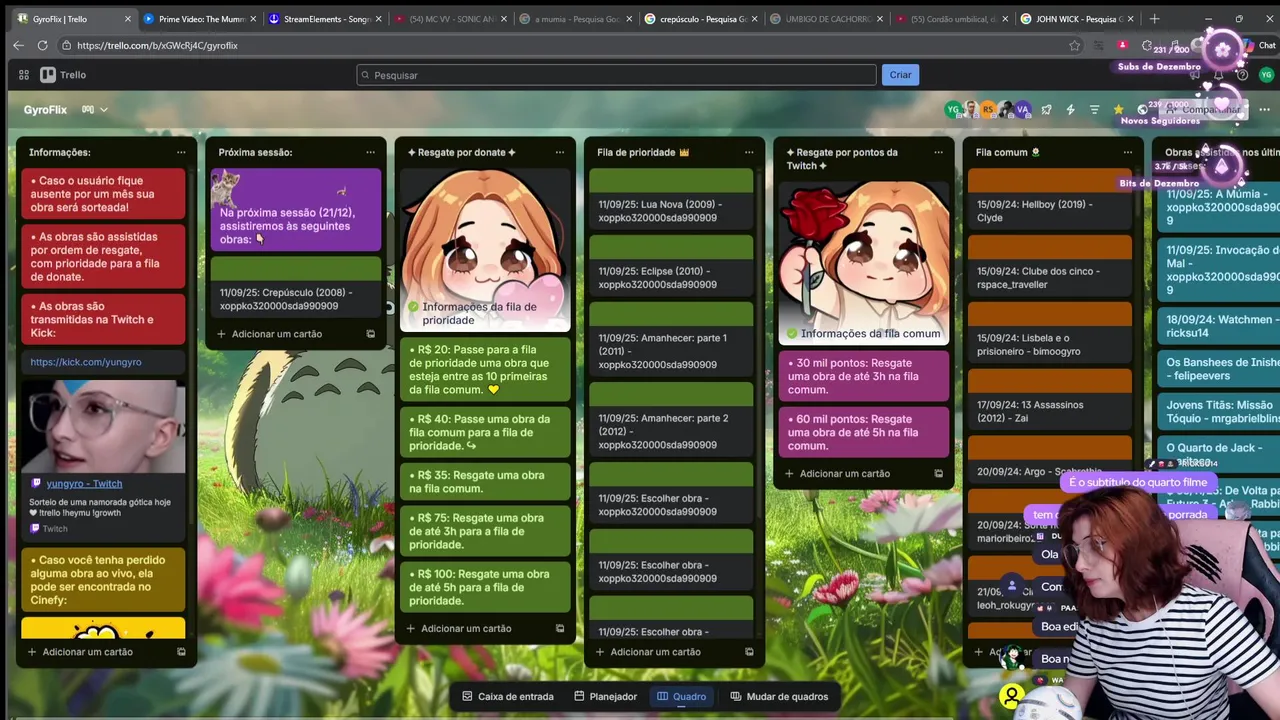This screenshot has width=1280, height=720.
Task: Open the YG account avatar in the top bar
Action: pyautogui.click(x=1266, y=75)
